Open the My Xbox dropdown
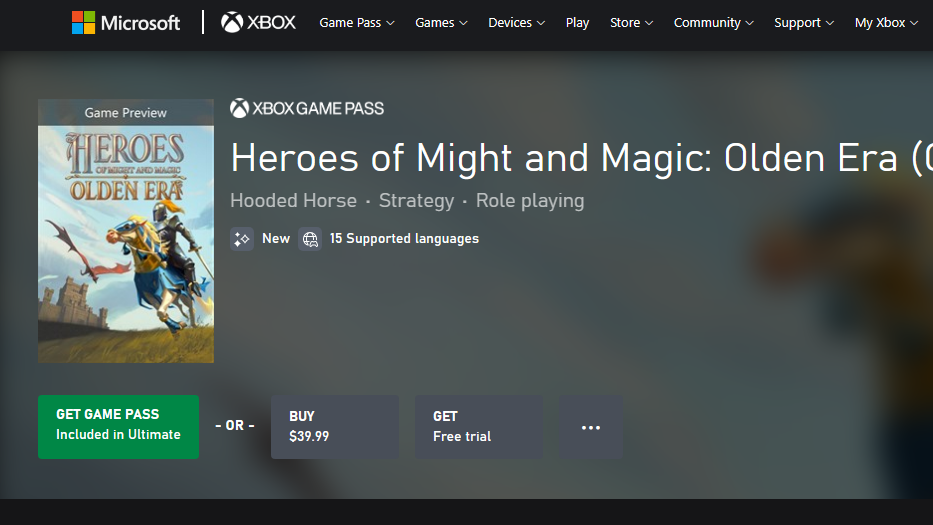The image size is (933, 525). pyautogui.click(x=886, y=23)
